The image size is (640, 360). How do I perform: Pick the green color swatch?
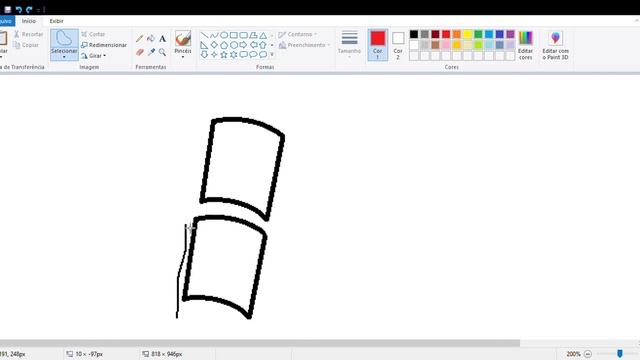[478, 34]
